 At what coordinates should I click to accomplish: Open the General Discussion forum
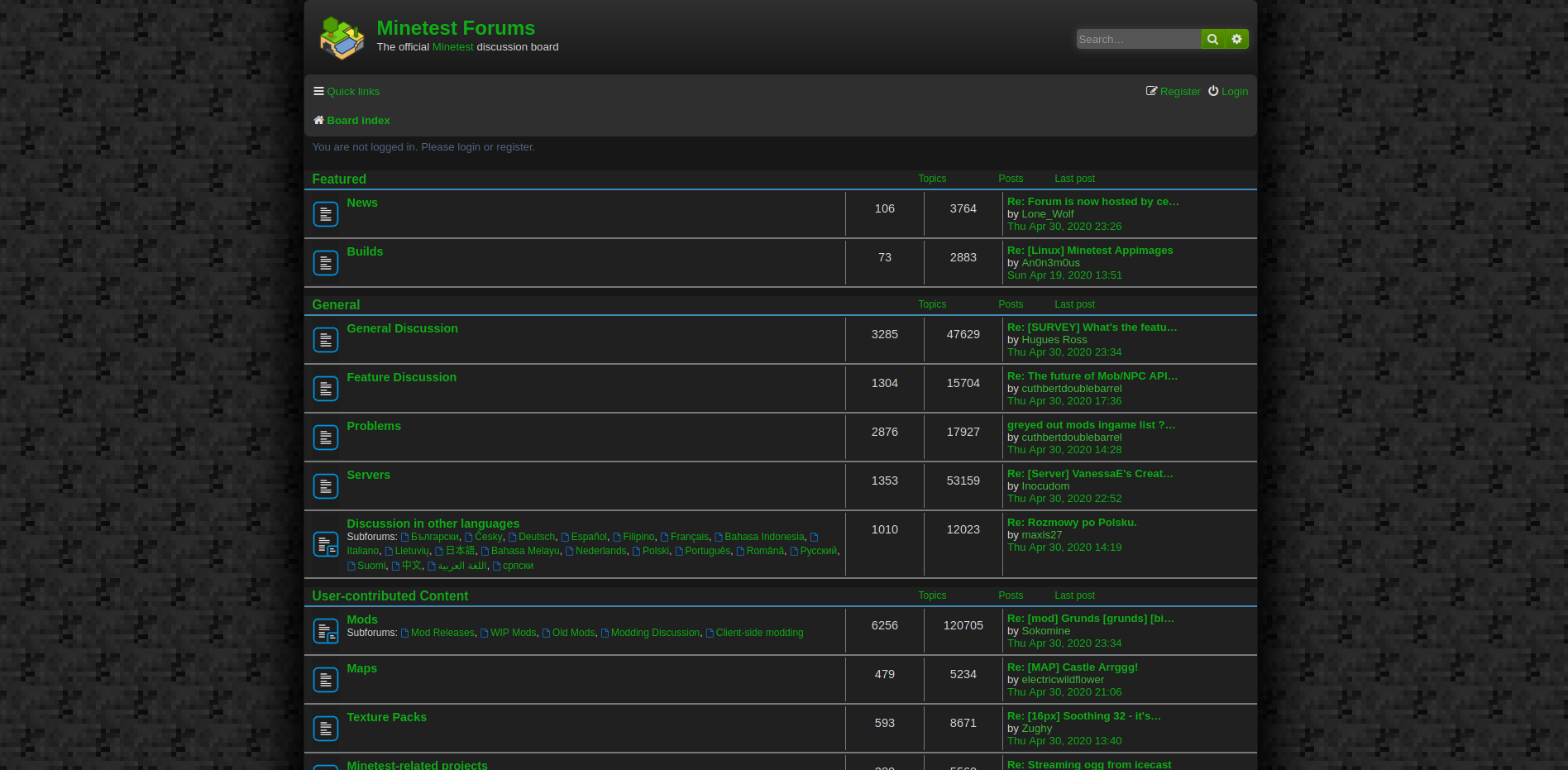pos(403,328)
